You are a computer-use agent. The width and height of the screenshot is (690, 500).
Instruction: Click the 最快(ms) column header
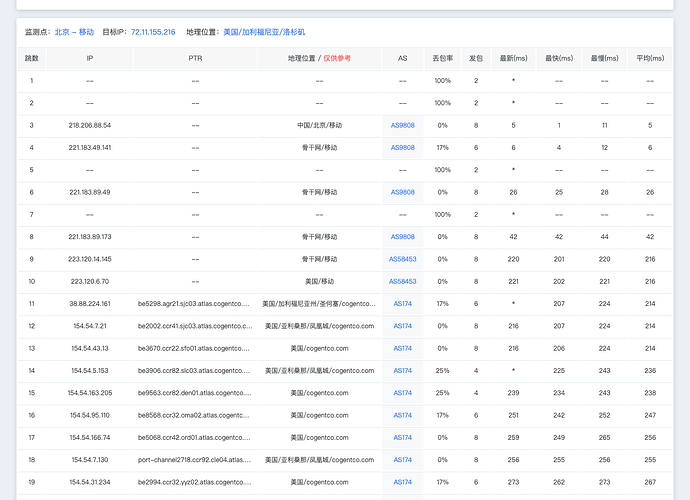pyautogui.click(x=559, y=58)
